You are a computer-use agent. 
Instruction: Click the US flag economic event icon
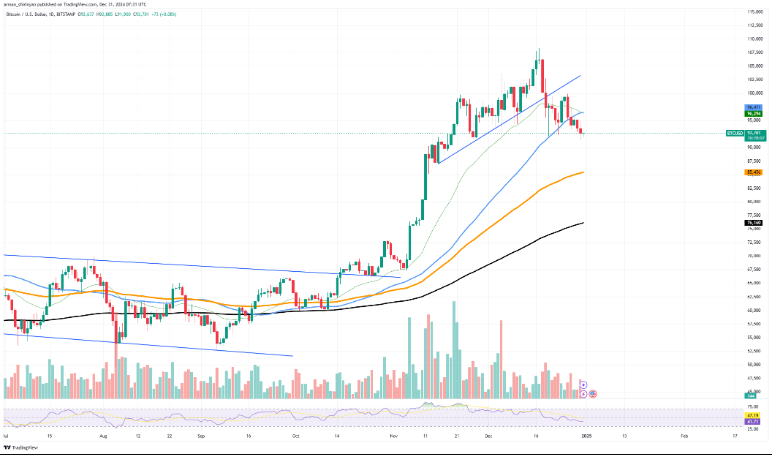[x=593, y=394]
